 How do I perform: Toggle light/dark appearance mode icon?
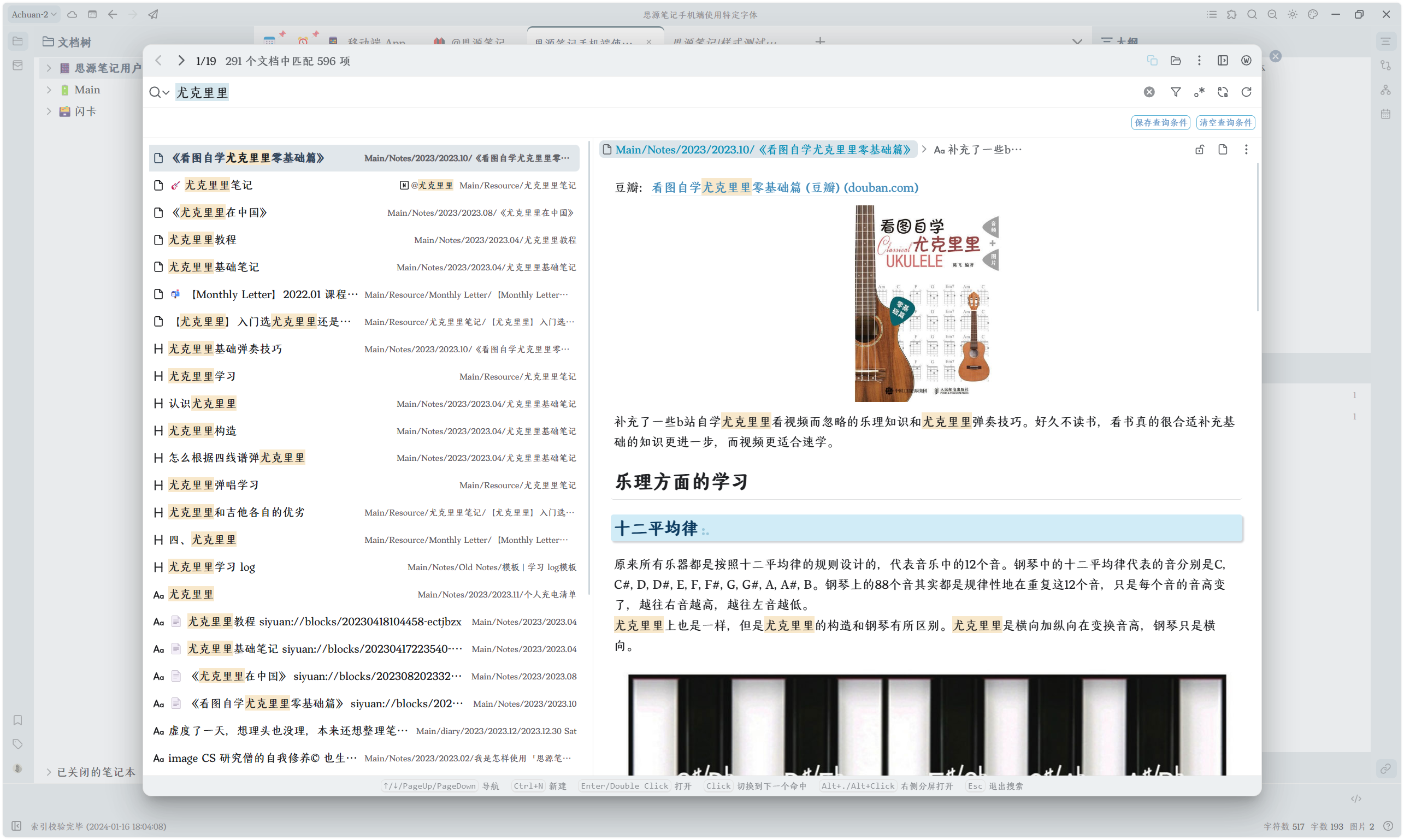1293,15
